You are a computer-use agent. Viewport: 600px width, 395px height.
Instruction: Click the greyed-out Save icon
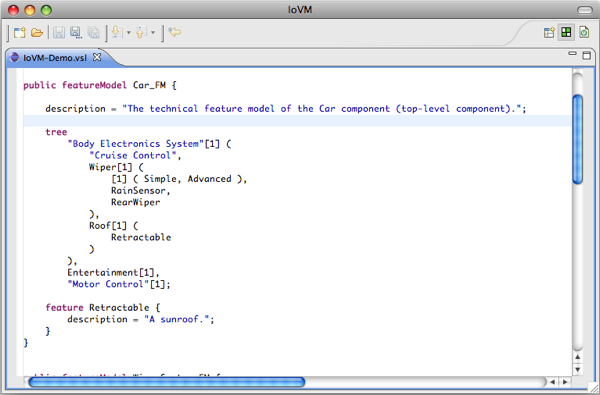pyautogui.click(x=59, y=33)
